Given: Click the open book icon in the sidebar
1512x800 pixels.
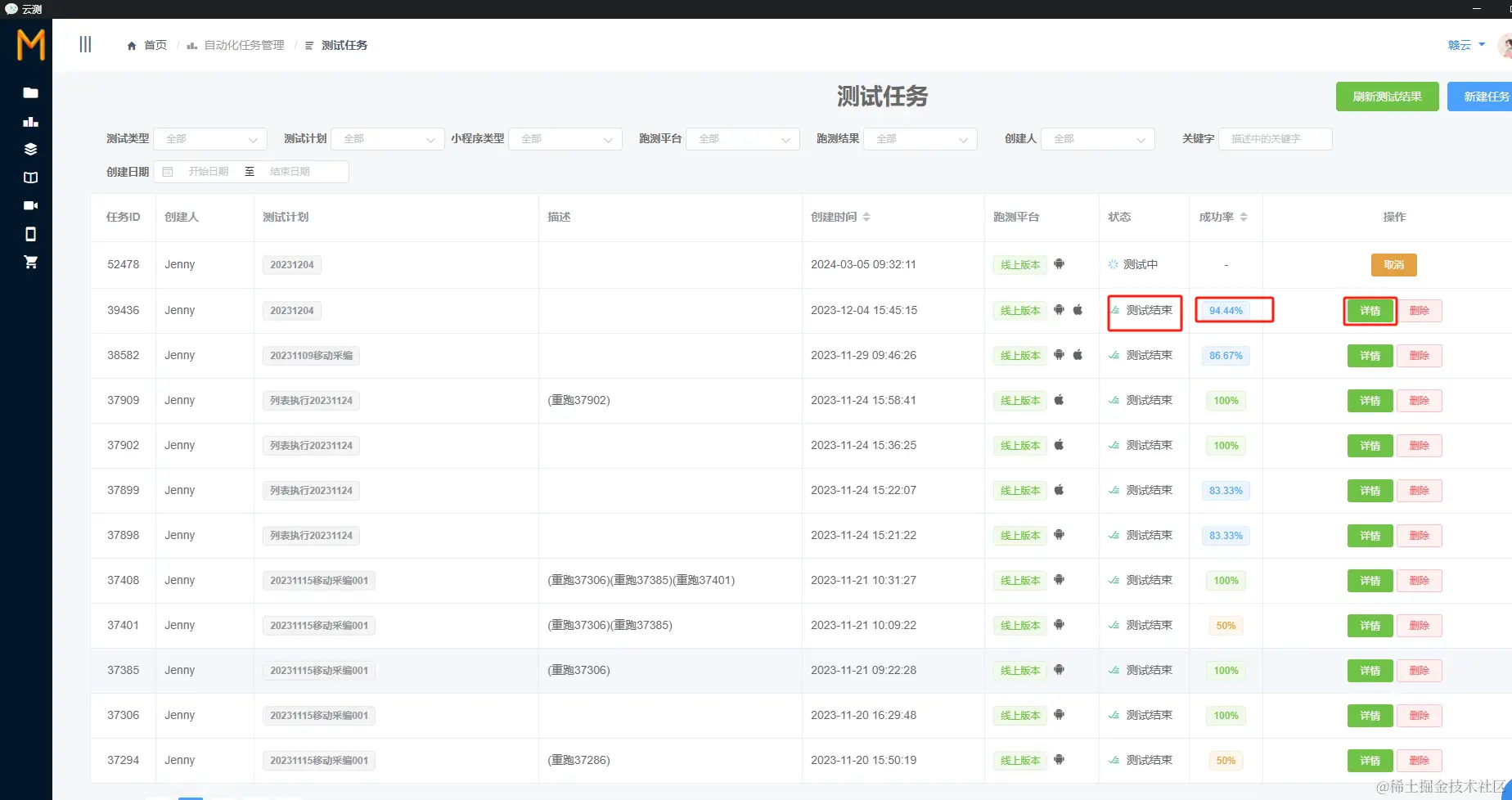Looking at the screenshot, I should [31, 178].
